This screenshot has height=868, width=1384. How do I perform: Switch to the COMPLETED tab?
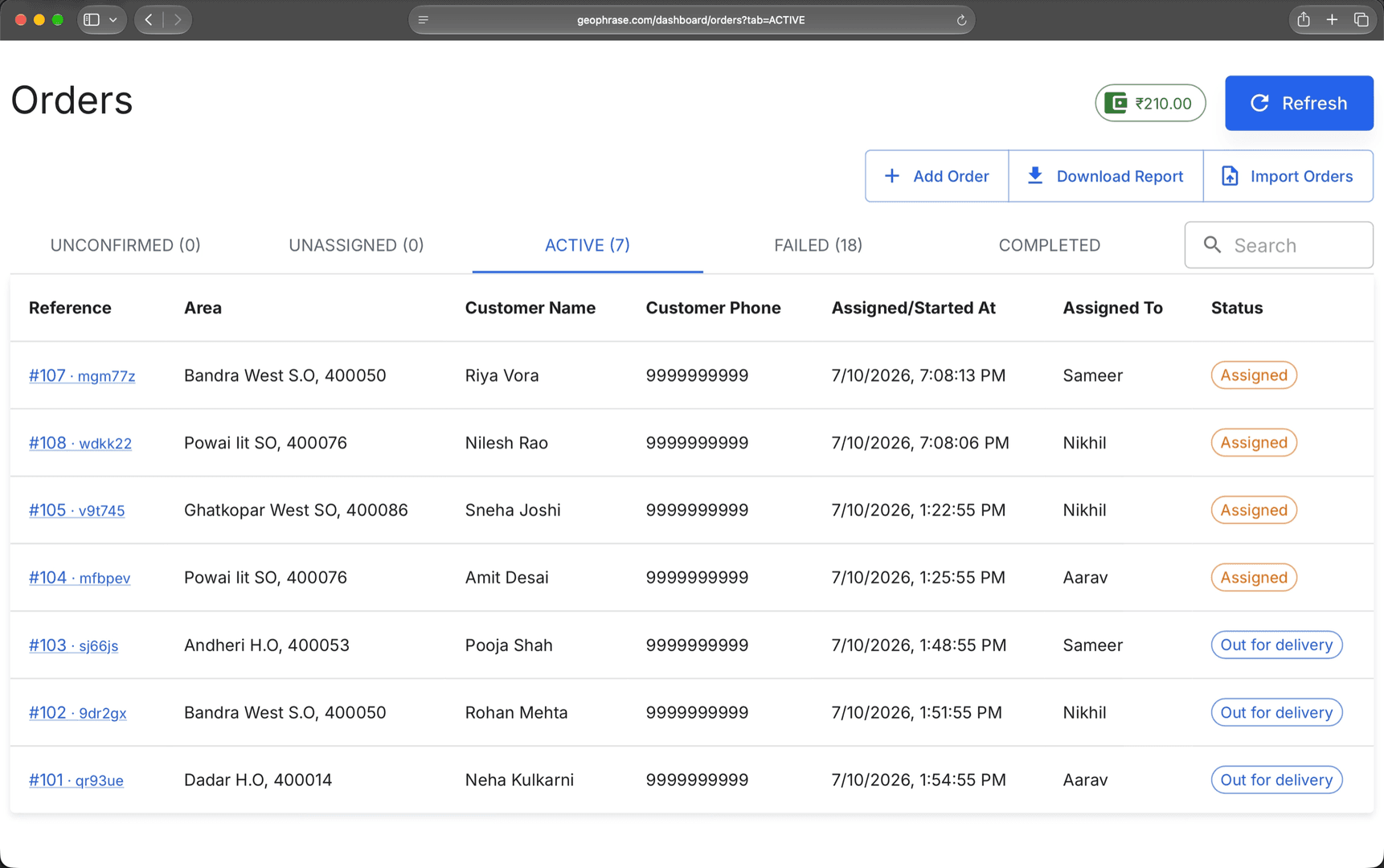(1049, 245)
